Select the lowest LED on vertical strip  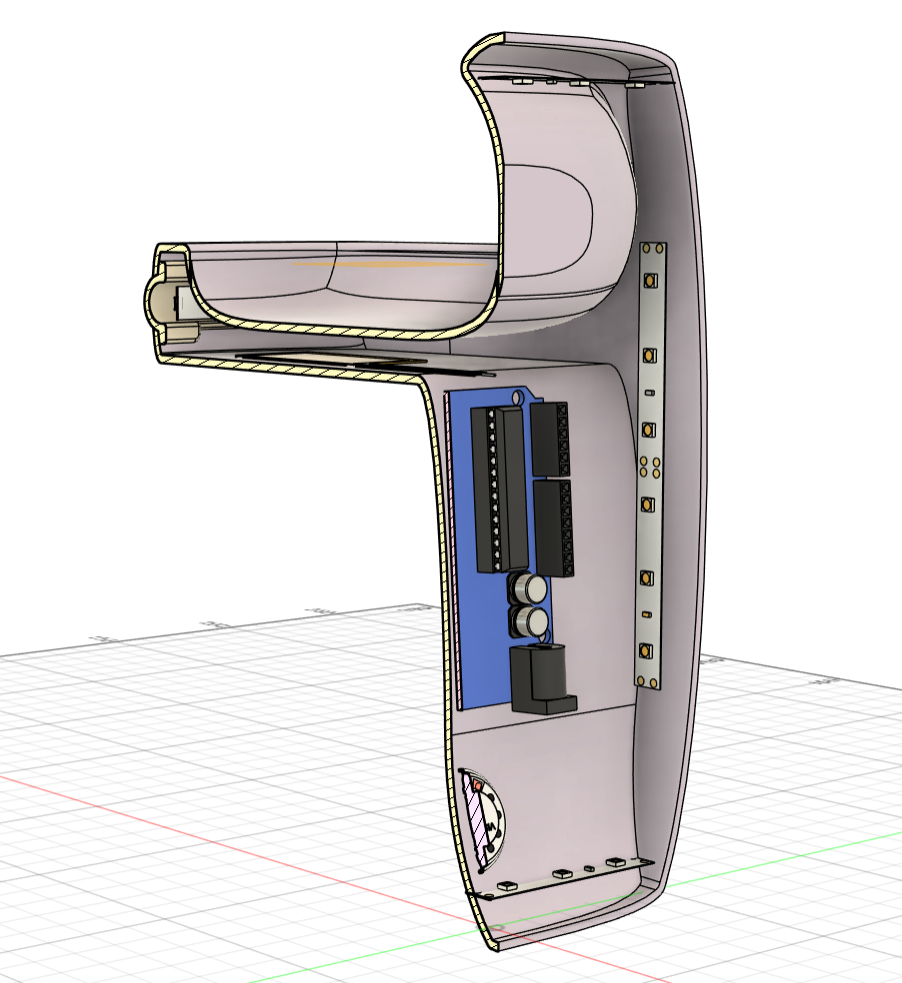point(648,650)
